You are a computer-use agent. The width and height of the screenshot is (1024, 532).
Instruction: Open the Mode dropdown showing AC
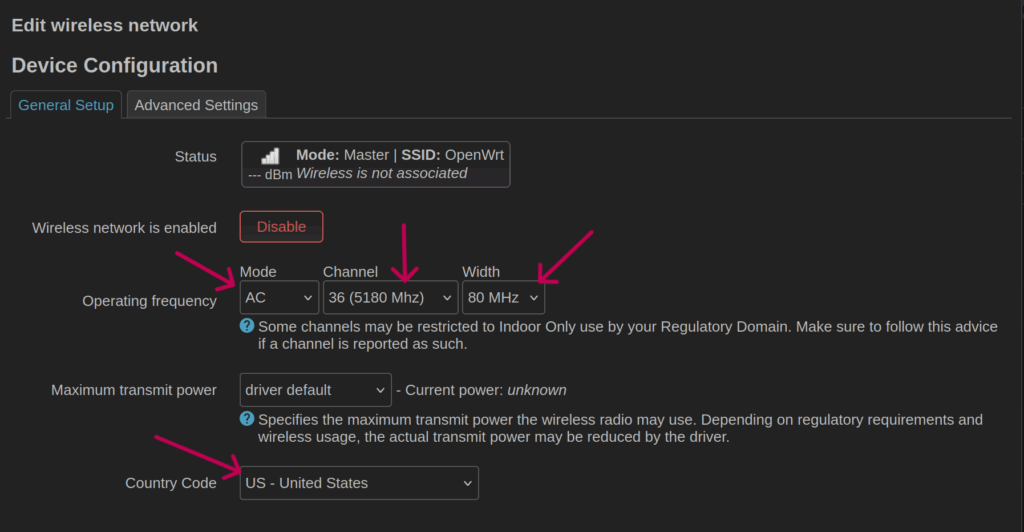(279, 297)
